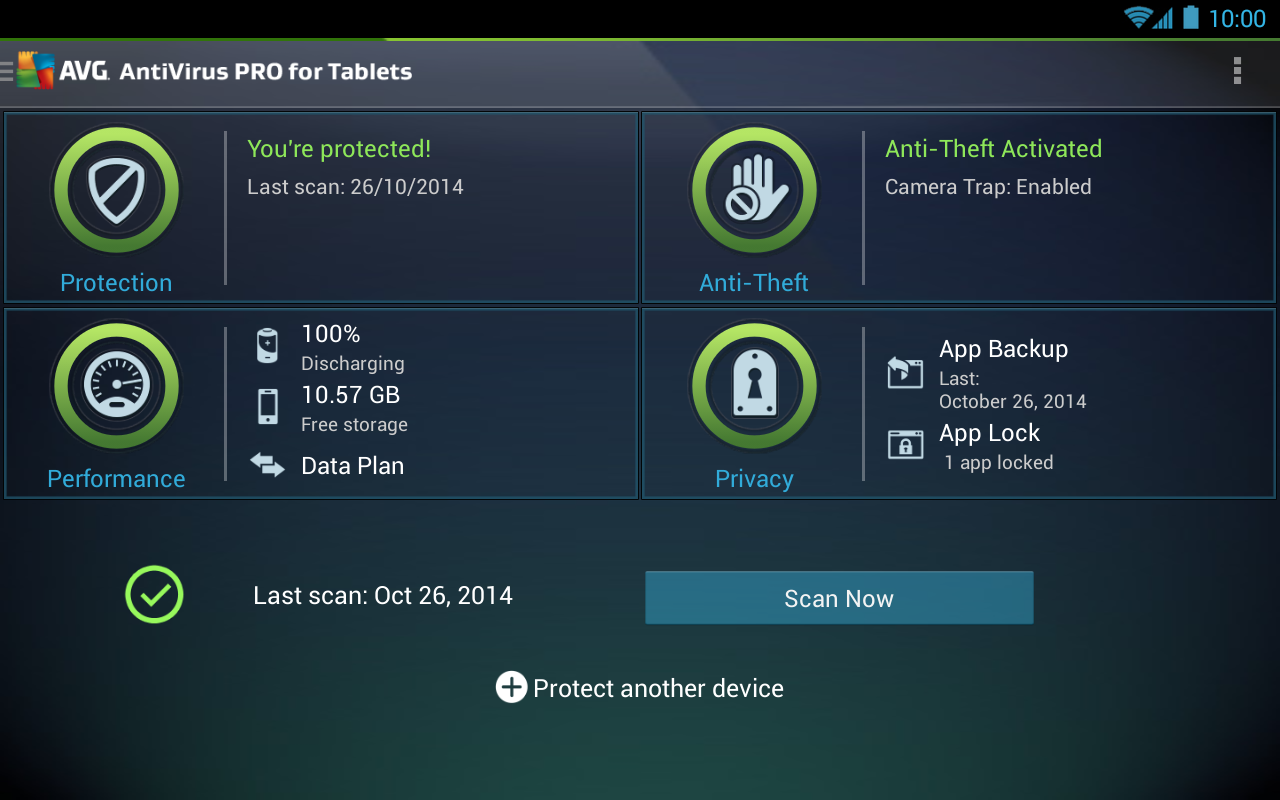Open the navigation drawer handle

click(x=8, y=70)
